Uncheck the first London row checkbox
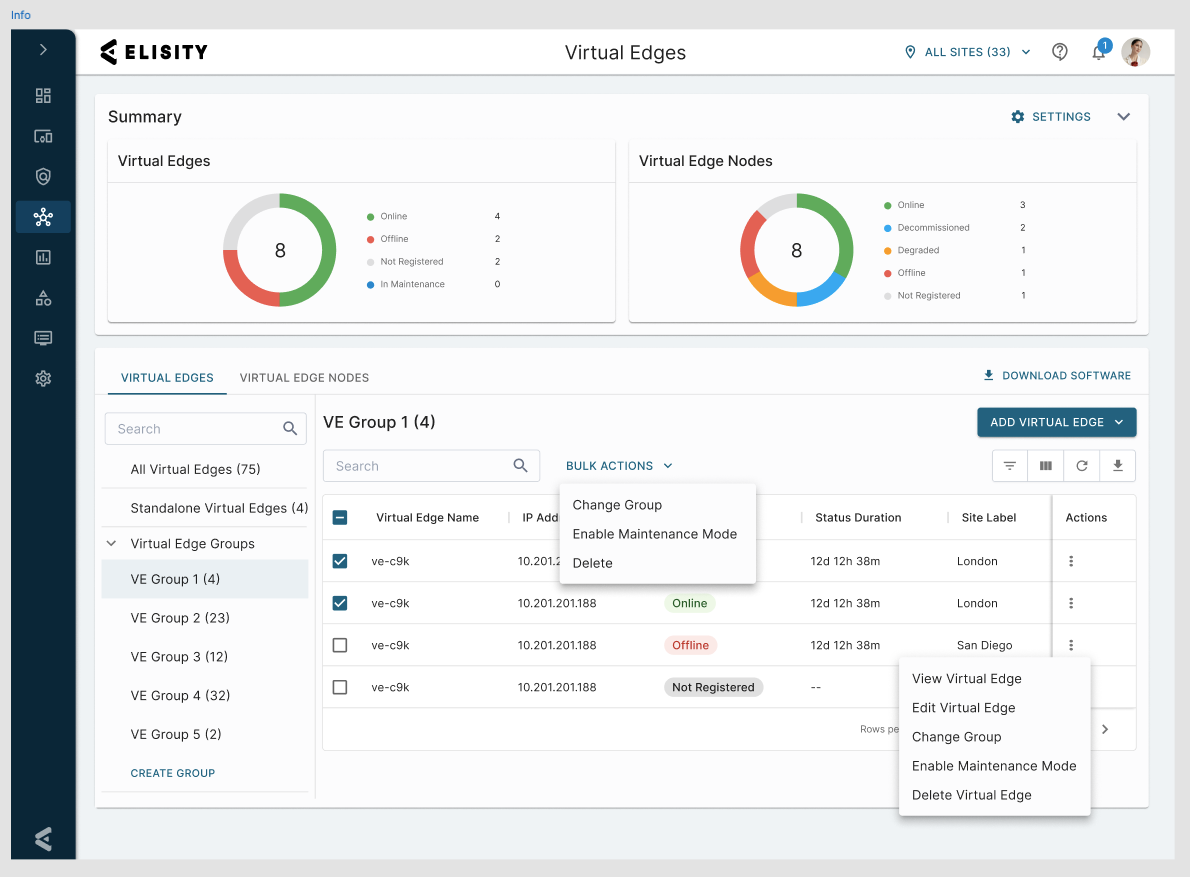This screenshot has height=877, width=1190. pos(340,561)
